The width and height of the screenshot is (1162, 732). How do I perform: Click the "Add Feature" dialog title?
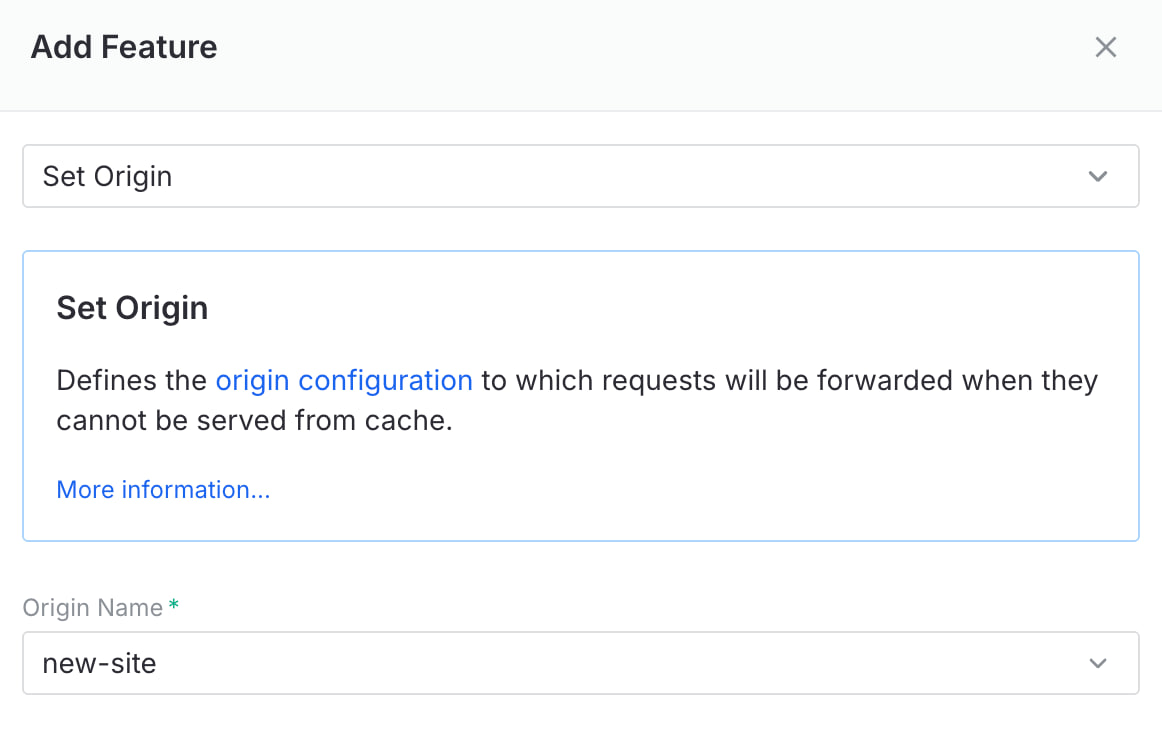coord(124,47)
